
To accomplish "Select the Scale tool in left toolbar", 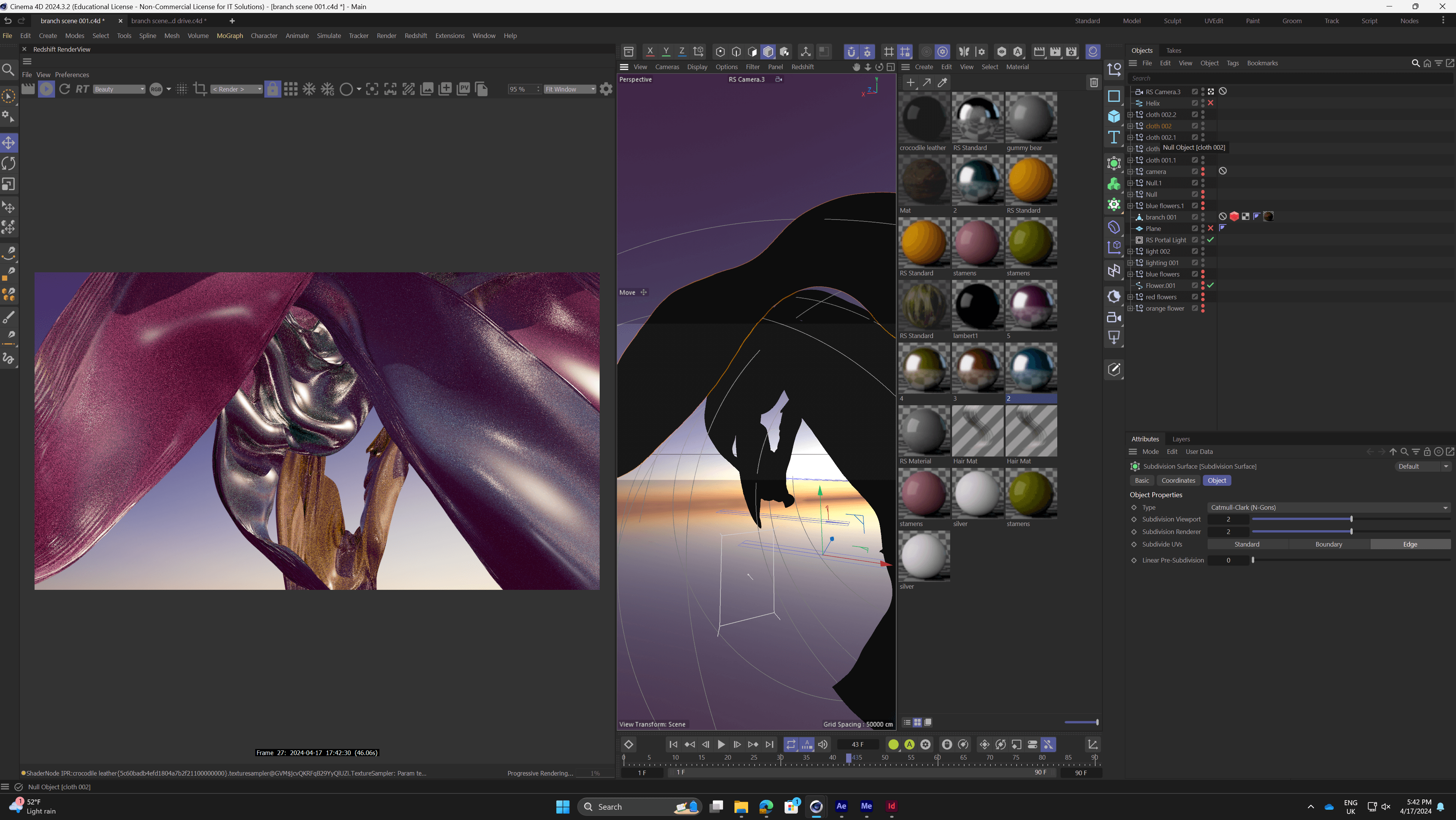I will click(x=9, y=184).
